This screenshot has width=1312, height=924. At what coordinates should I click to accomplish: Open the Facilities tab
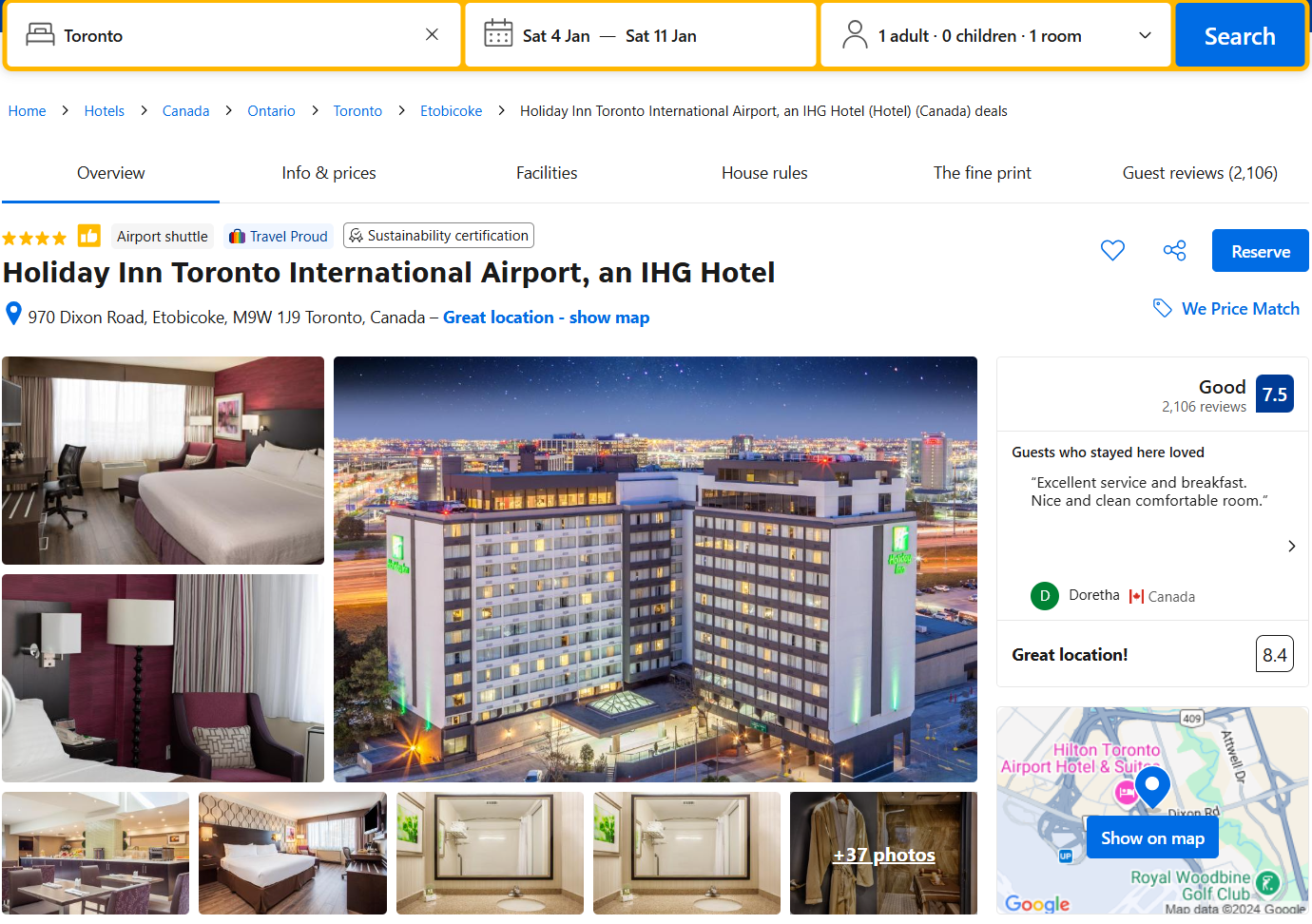(x=547, y=173)
